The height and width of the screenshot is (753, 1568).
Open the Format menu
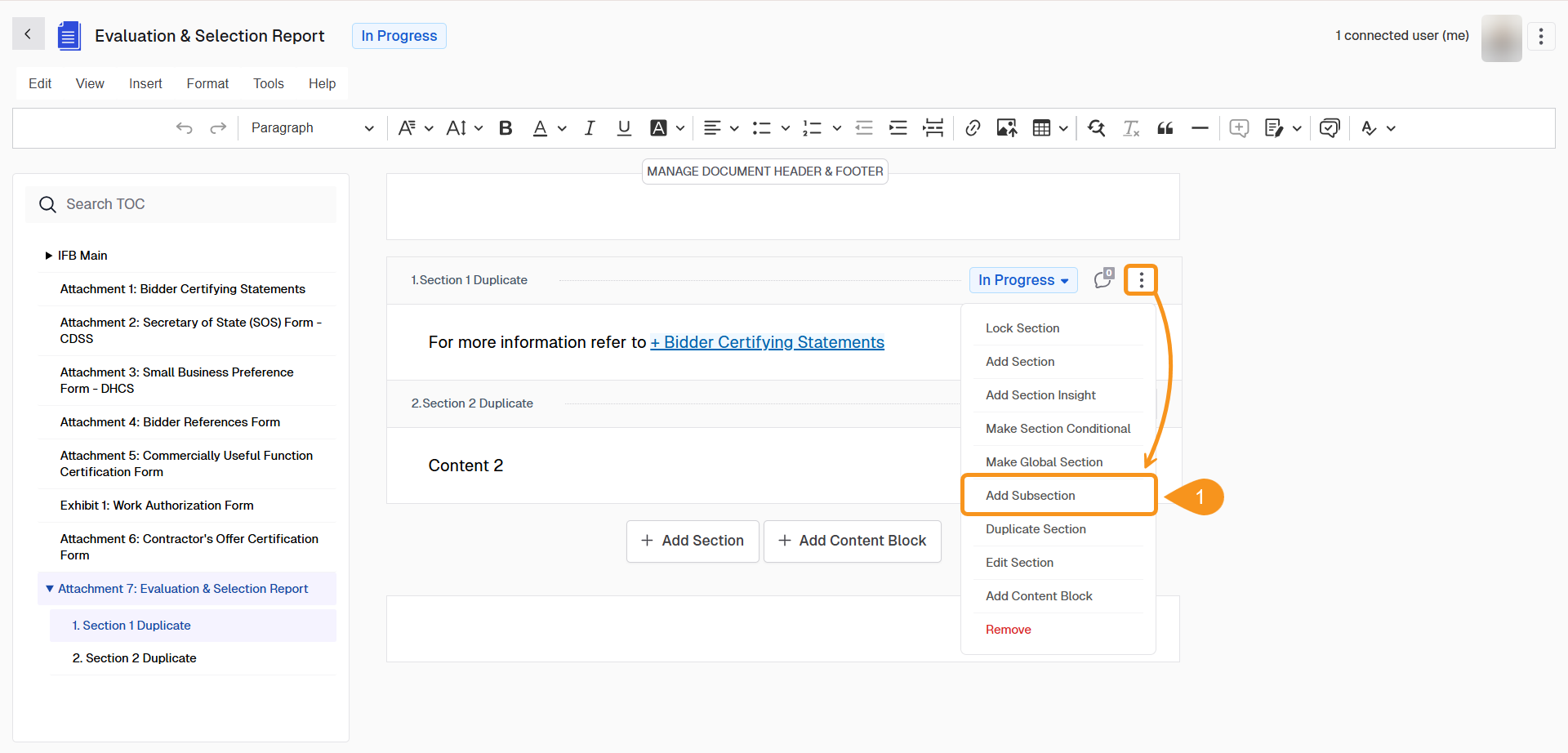(x=207, y=82)
